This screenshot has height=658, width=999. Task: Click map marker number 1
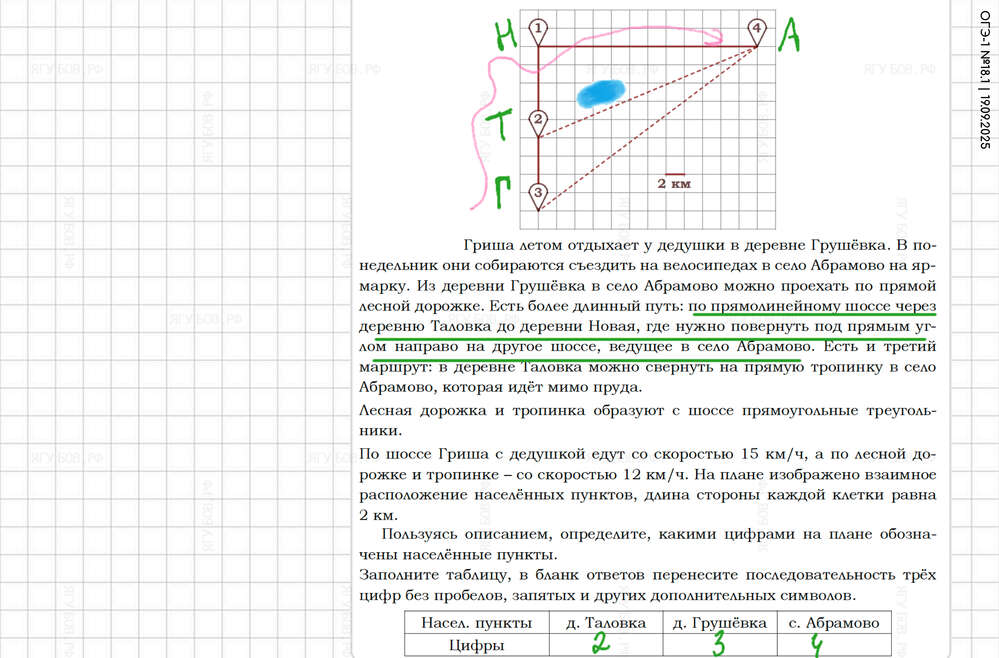point(539,29)
